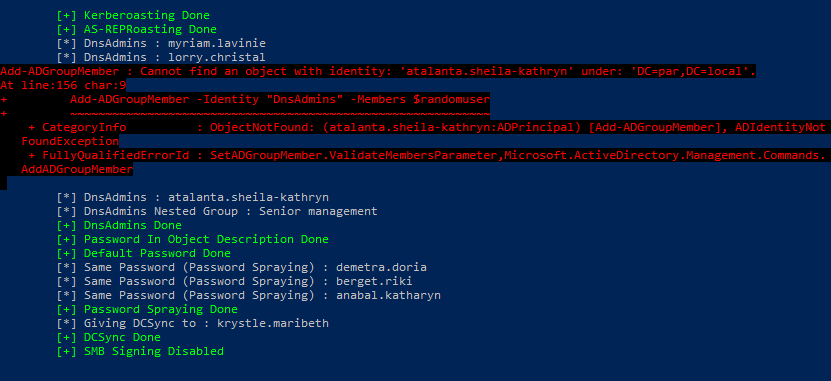Click the 'CategoryInfo' error label
Viewport: 831px width, 381px height.
[84, 127]
